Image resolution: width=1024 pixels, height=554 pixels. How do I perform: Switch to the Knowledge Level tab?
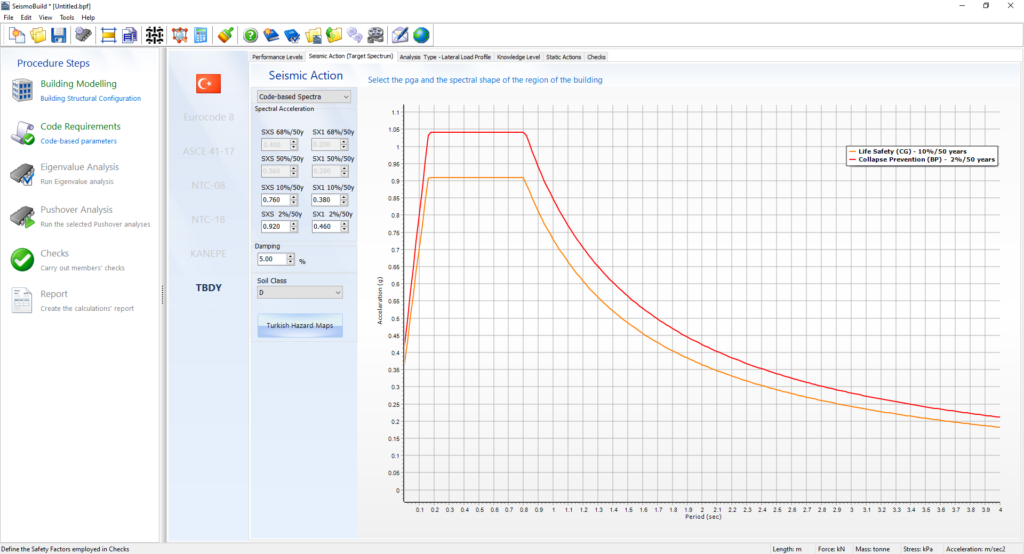point(519,57)
